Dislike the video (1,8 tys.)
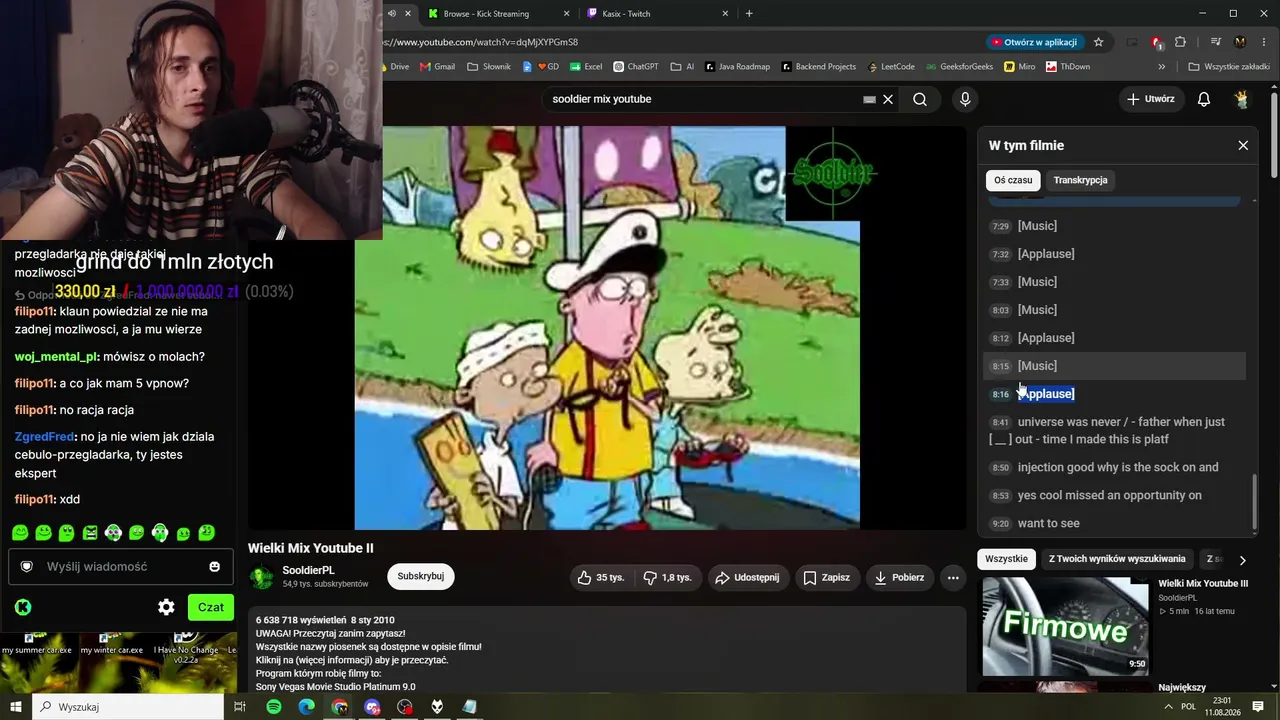1280x720 pixels. pos(668,577)
